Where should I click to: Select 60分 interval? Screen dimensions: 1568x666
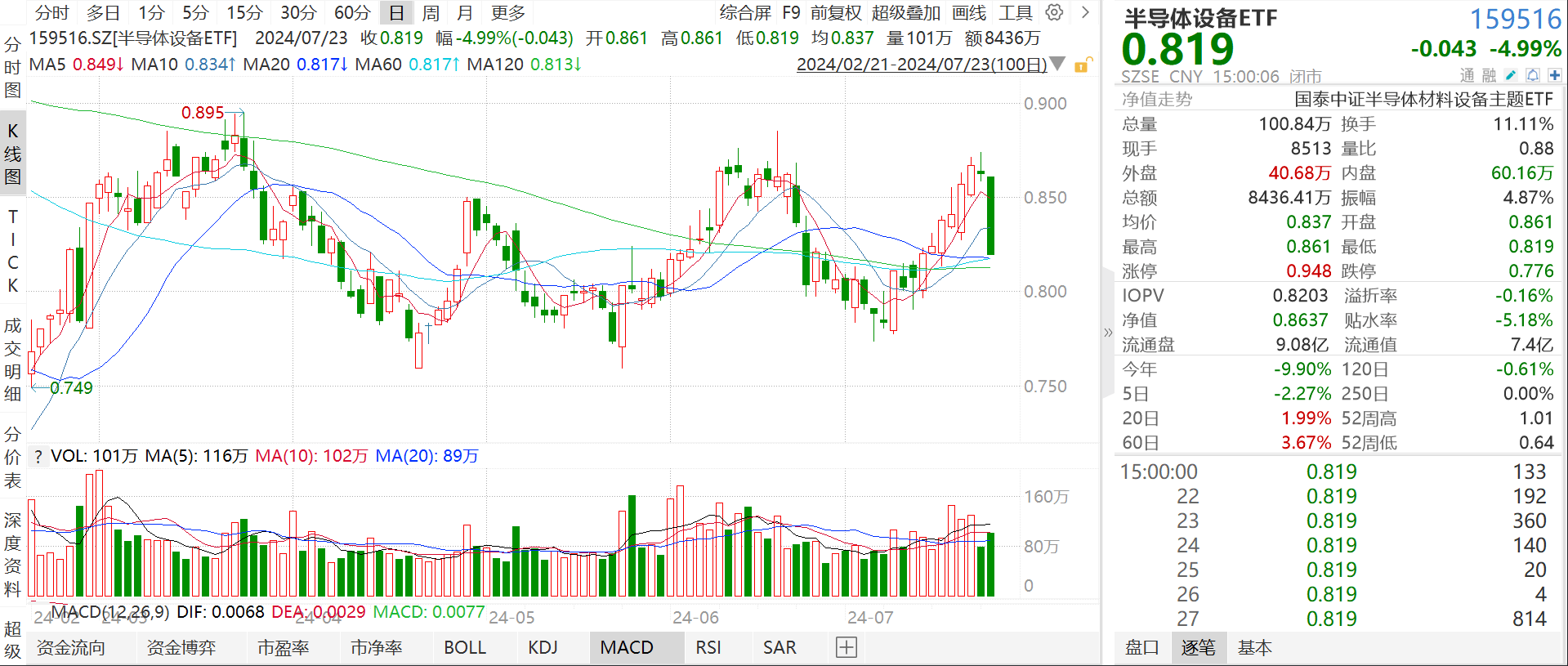(352, 12)
